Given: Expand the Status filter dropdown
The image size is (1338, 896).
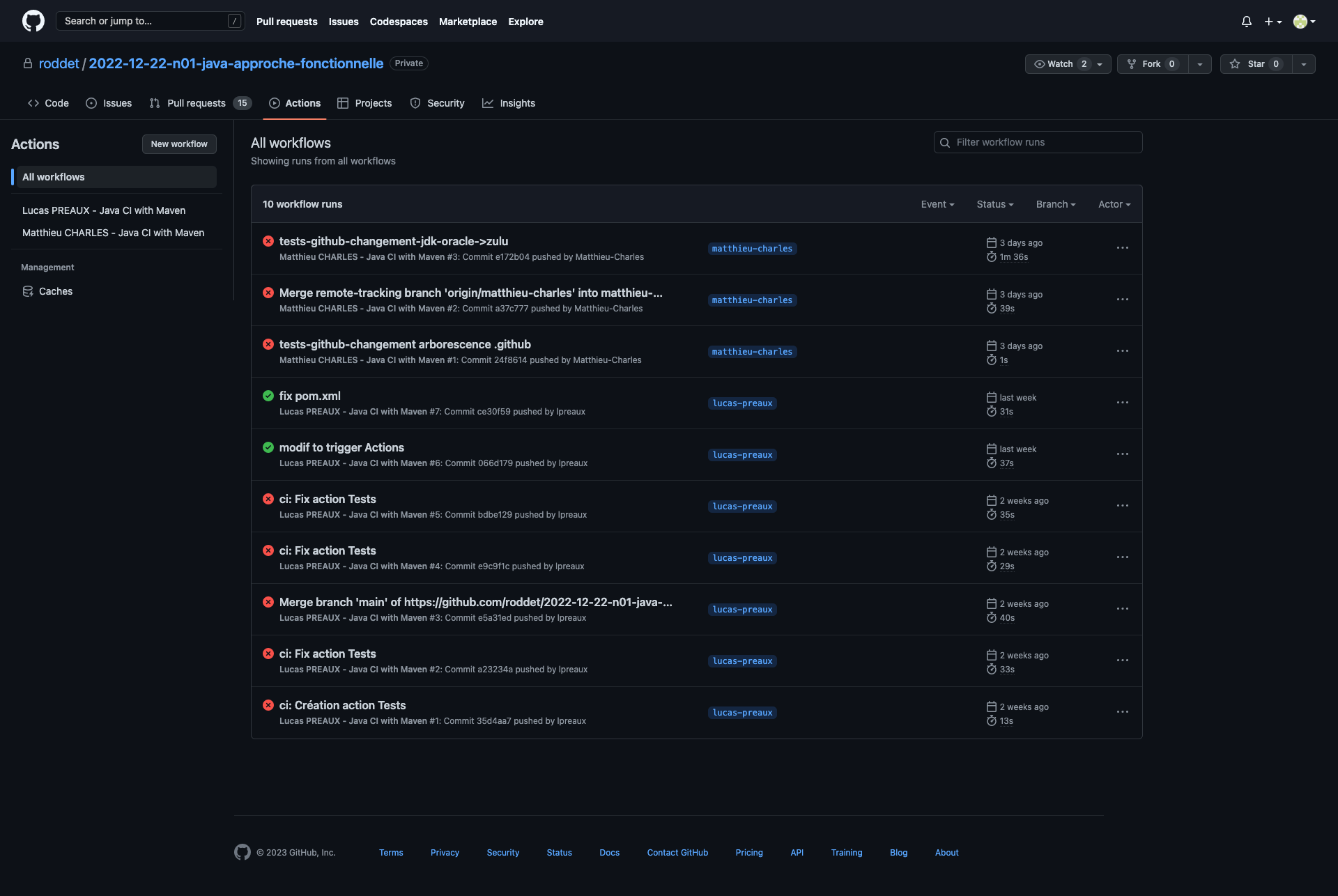Looking at the screenshot, I should point(995,204).
